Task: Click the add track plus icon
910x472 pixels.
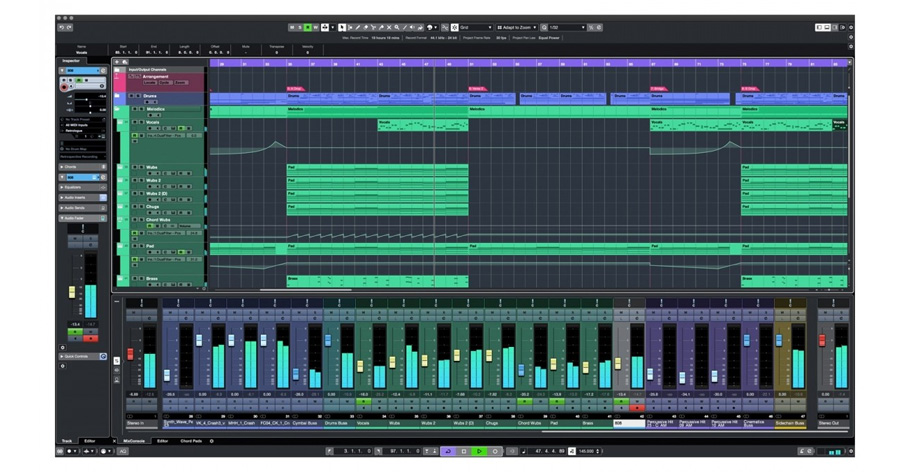Action: (116, 61)
